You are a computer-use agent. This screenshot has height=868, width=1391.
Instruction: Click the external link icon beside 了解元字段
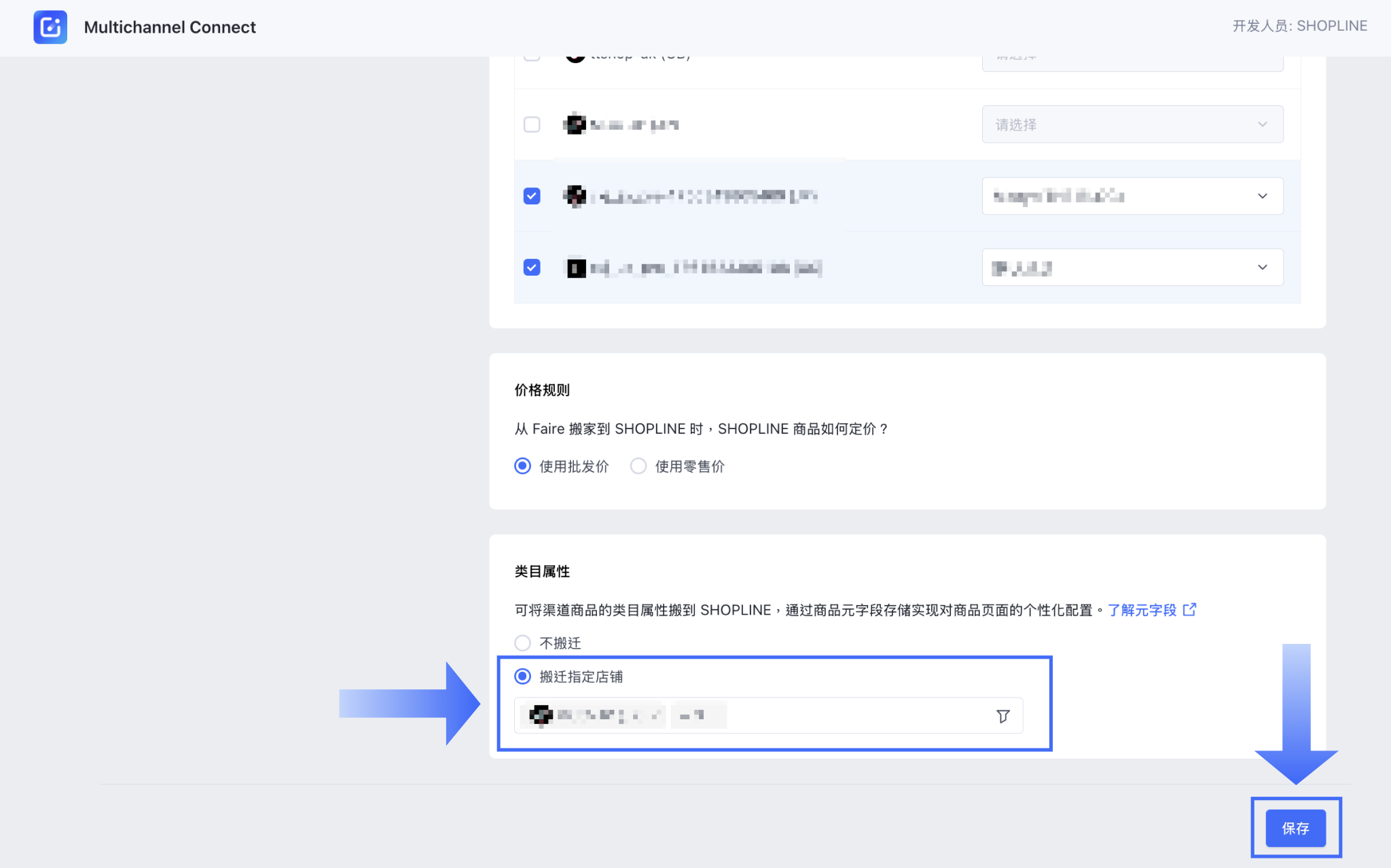(1189, 610)
